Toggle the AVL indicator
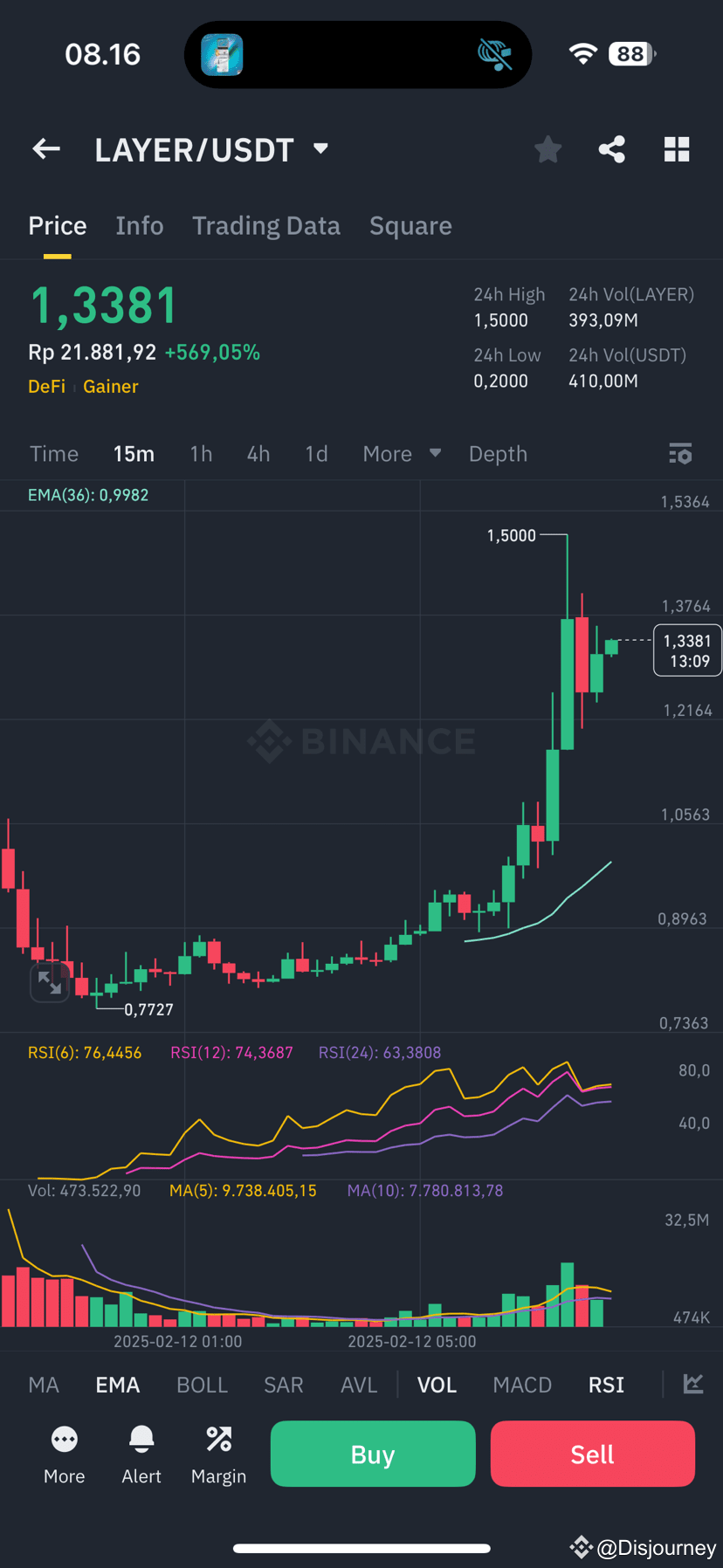 (359, 1385)
